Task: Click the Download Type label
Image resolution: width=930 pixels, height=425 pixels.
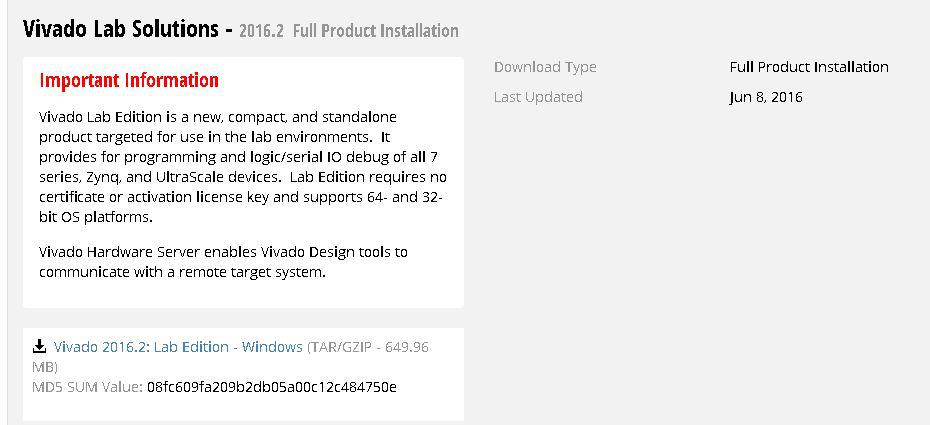Action: click(x=545, y=67)
